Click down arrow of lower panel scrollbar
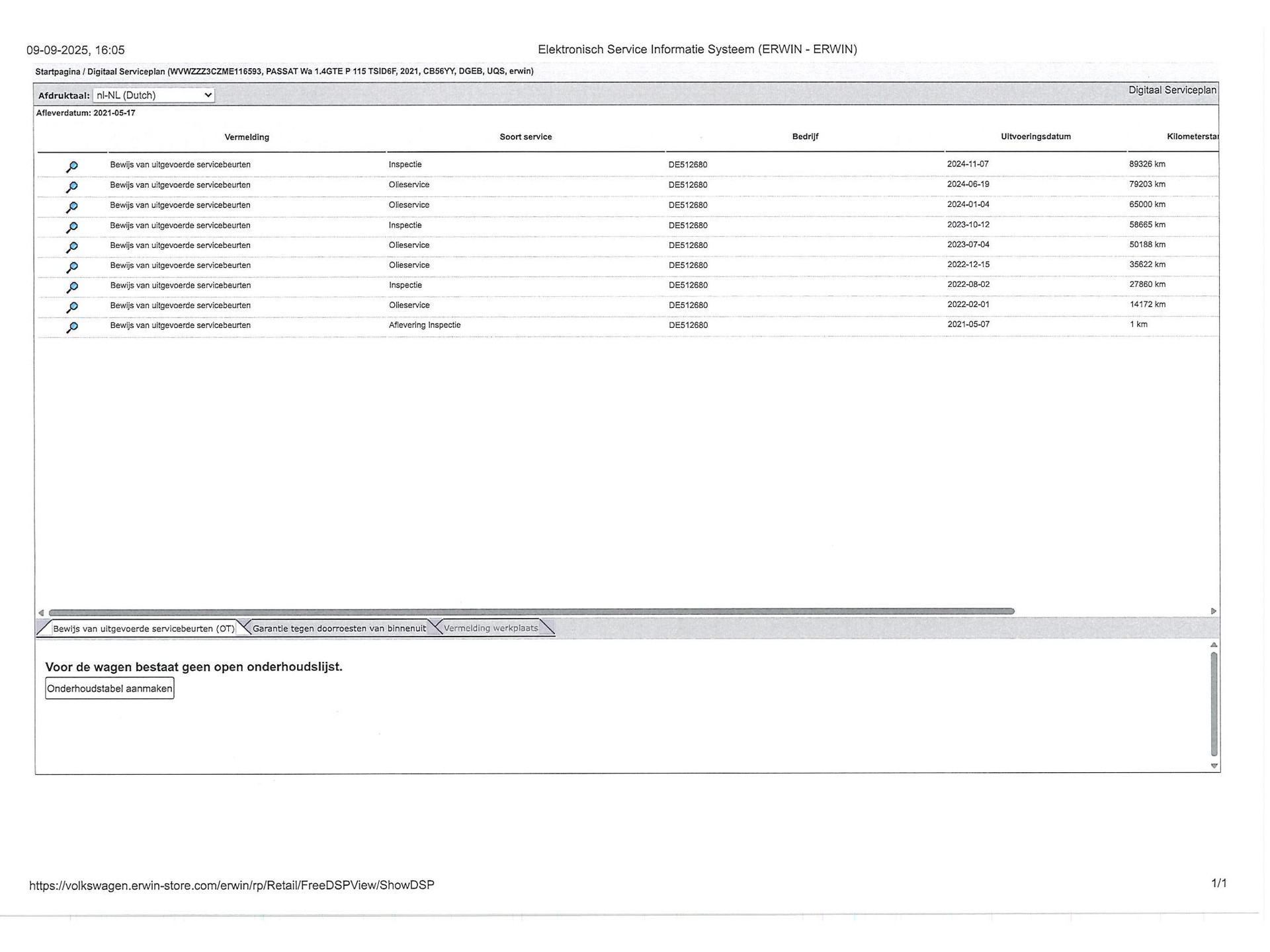The height and width of the screenshot is (952, 1270). click(x=1214, y=766)
